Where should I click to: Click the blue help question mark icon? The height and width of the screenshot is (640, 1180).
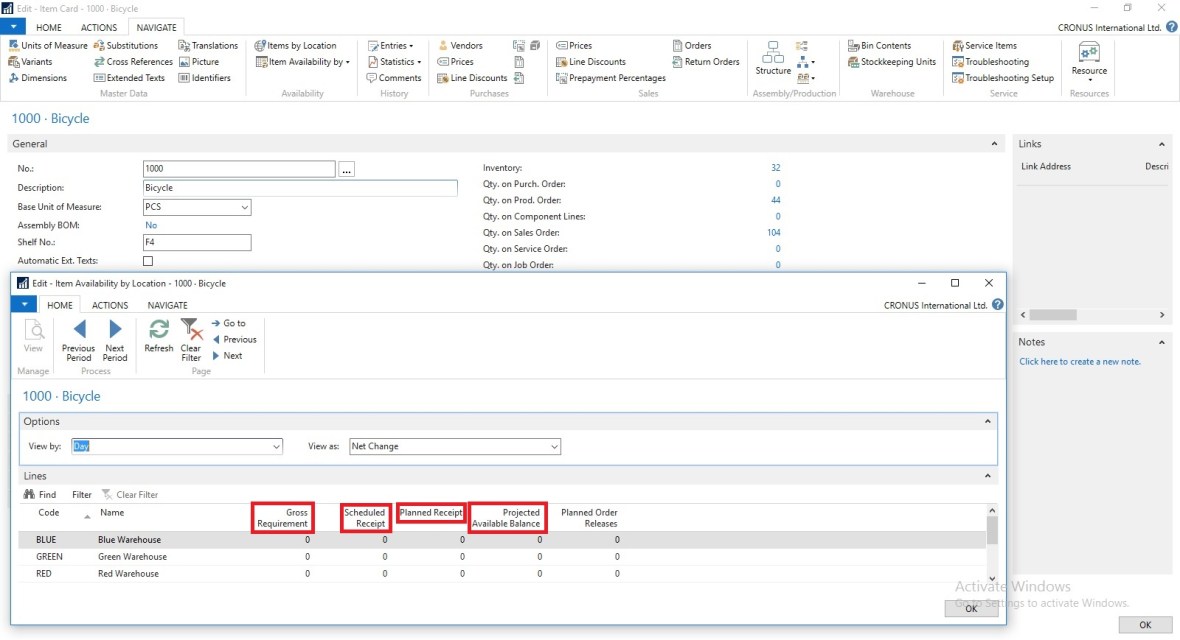pyautogui.click(x=1172, y=27)
